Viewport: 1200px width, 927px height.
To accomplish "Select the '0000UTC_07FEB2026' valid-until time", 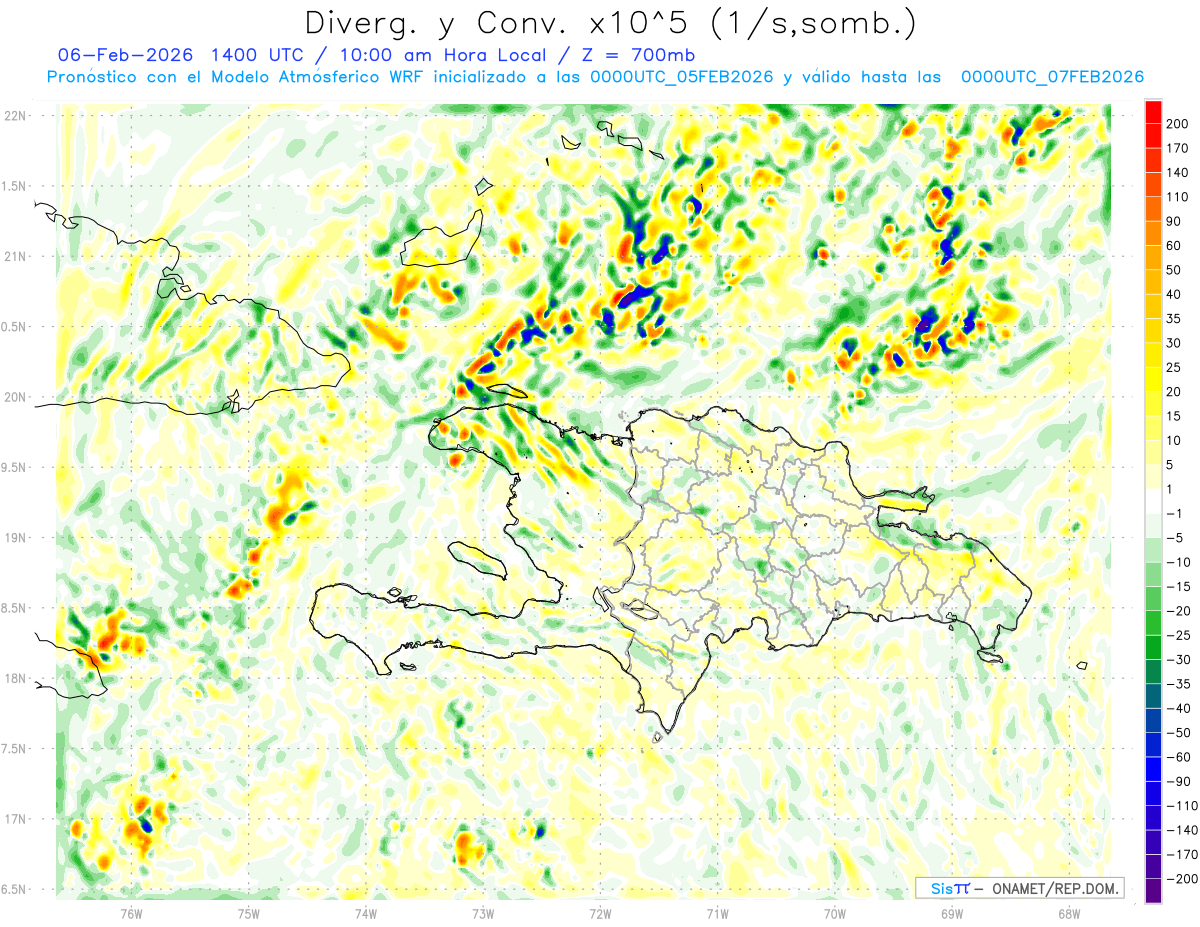I will 1052,77.
